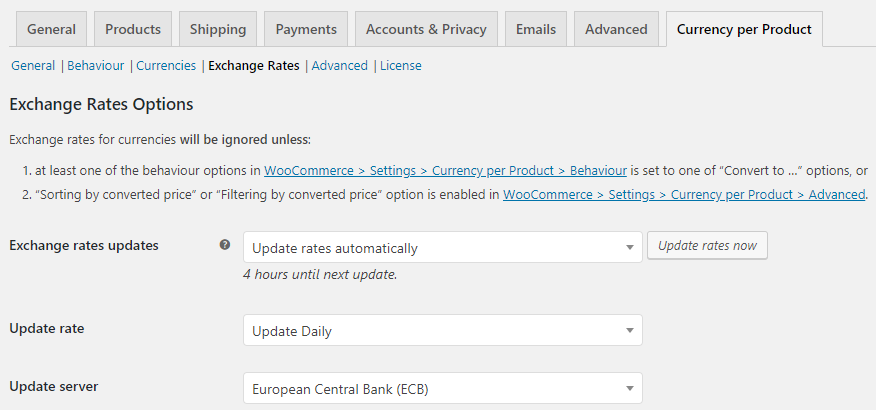Open the Advanced top-level tab
This screenshot has height=410, width=876.
(616, 29)
